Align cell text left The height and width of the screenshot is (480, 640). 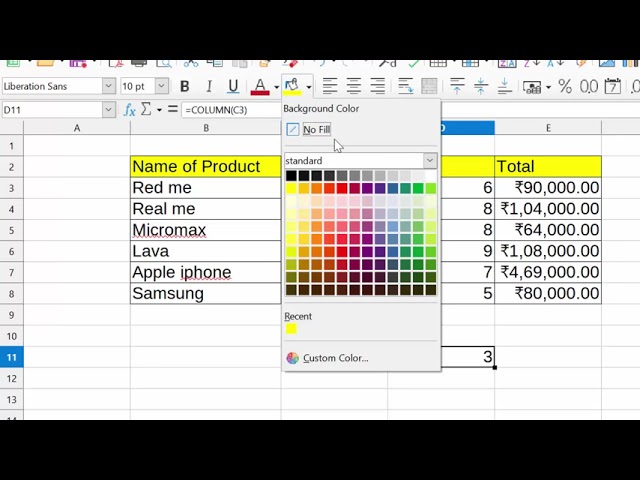pos(330,87)
